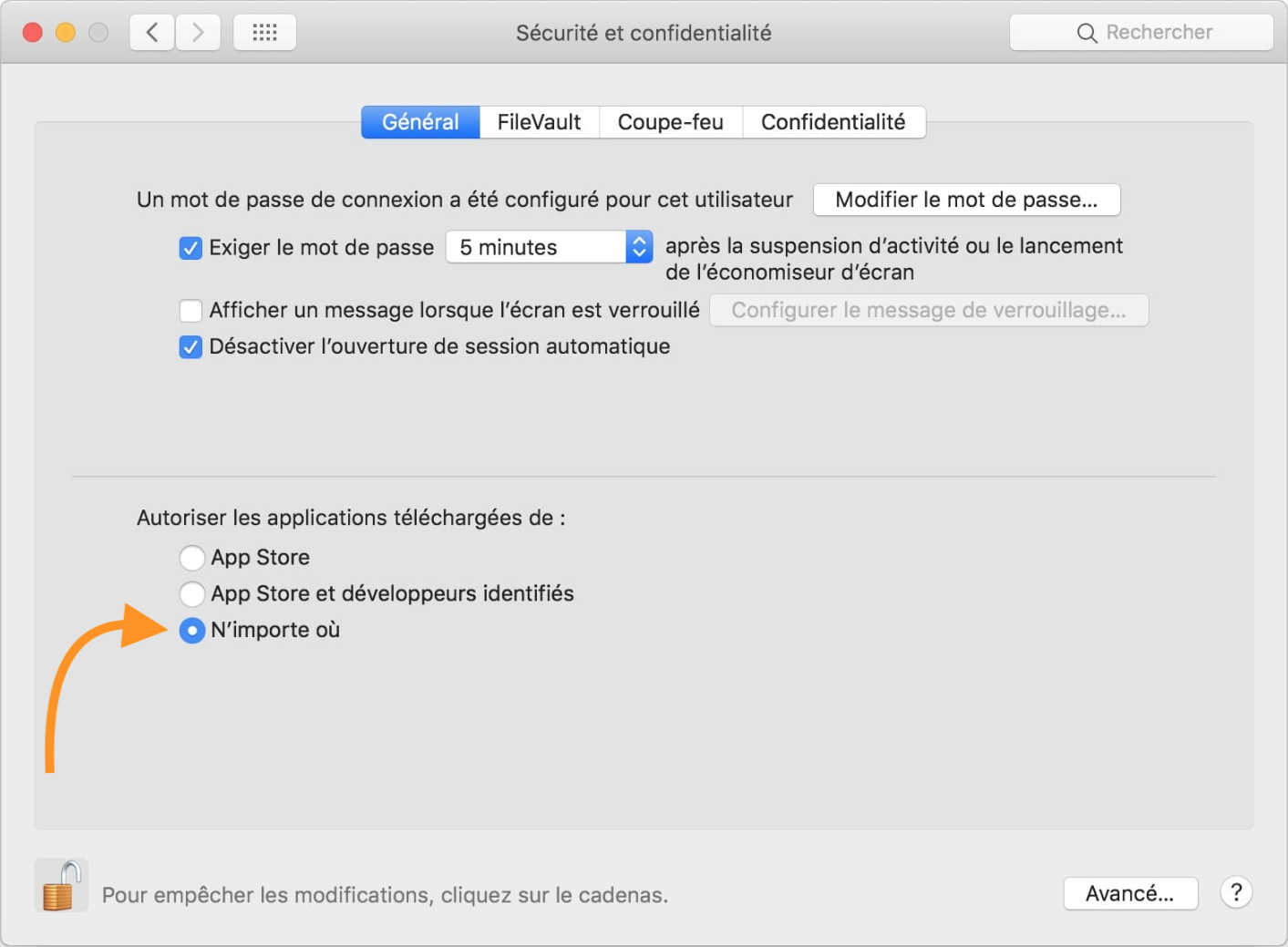Switch to the Confidentialité tab

(833, 122)
